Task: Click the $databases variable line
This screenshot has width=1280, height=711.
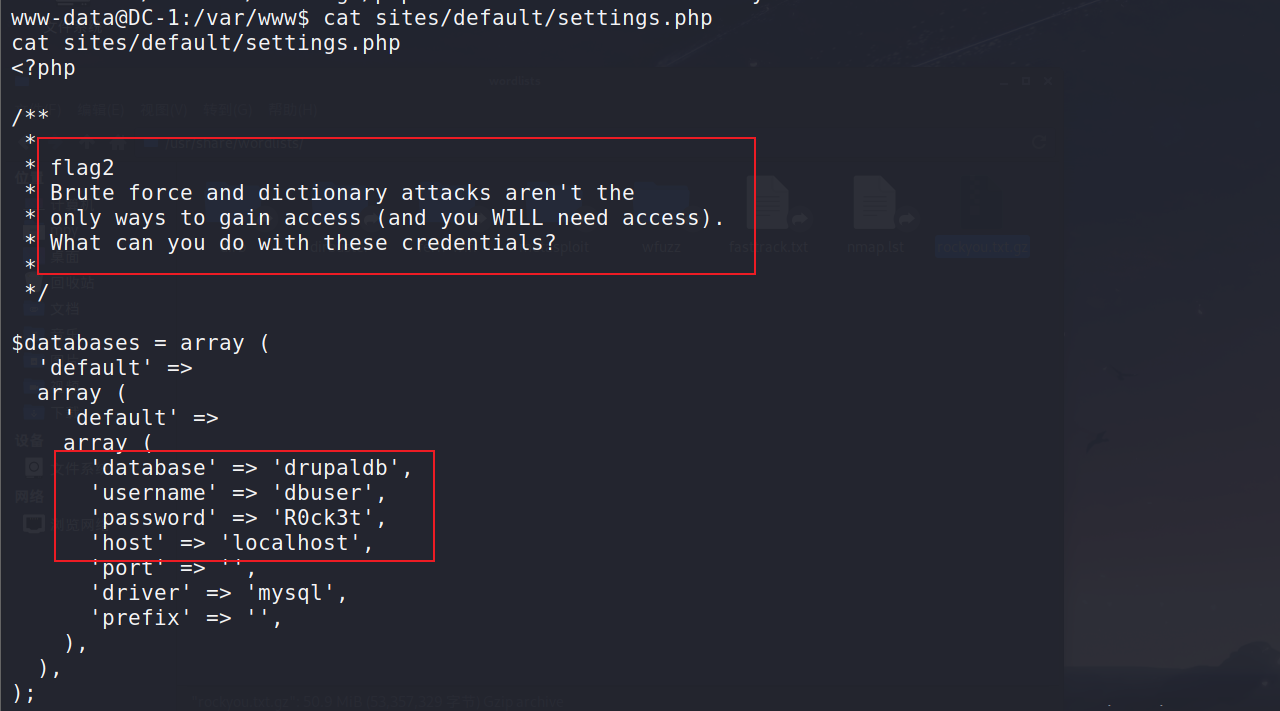Action: pyautogui.click(x=141, y=343)
